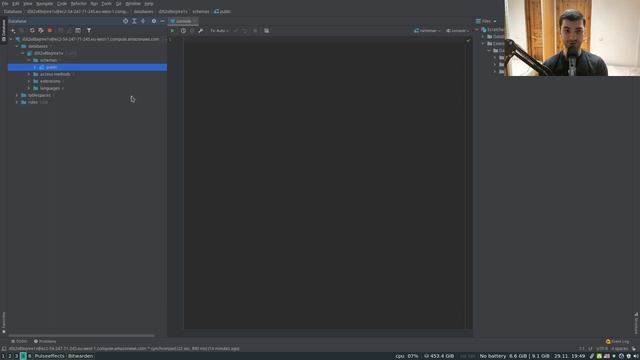640x360 pixels.
Task: Expand the extensions folder
Action: (x=29, y=81)
